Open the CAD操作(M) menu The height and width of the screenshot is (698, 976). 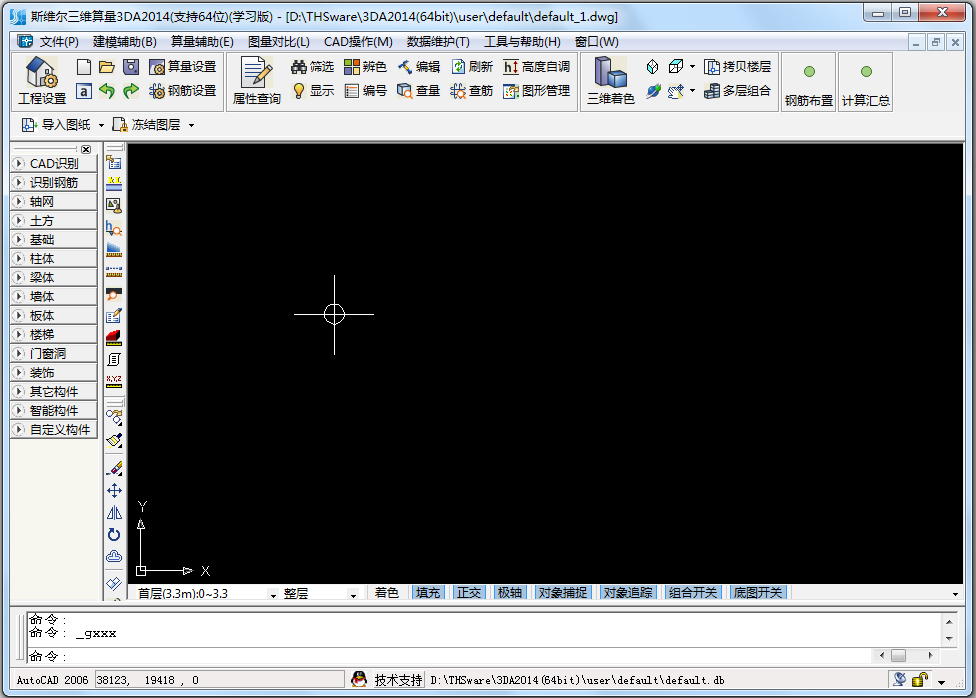(x=359, y=41)
